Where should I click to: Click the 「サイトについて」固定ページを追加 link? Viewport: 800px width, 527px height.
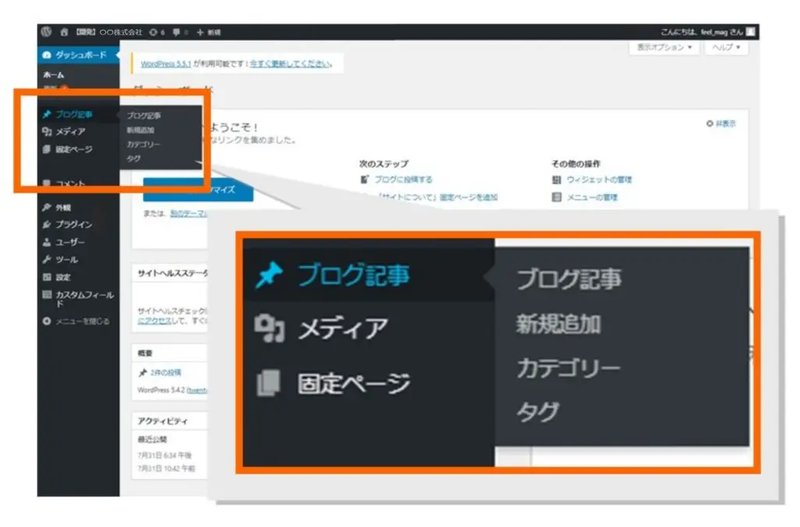coord(438,197)
